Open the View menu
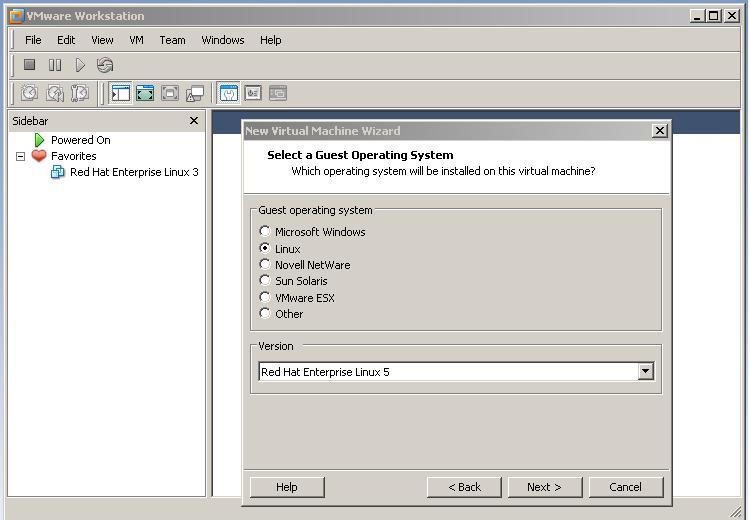 (x=102, y=40)
